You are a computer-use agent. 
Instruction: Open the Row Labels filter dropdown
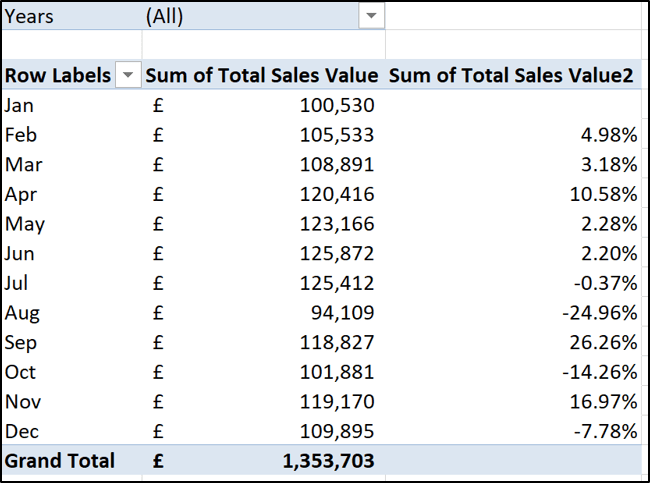point(128,76)
